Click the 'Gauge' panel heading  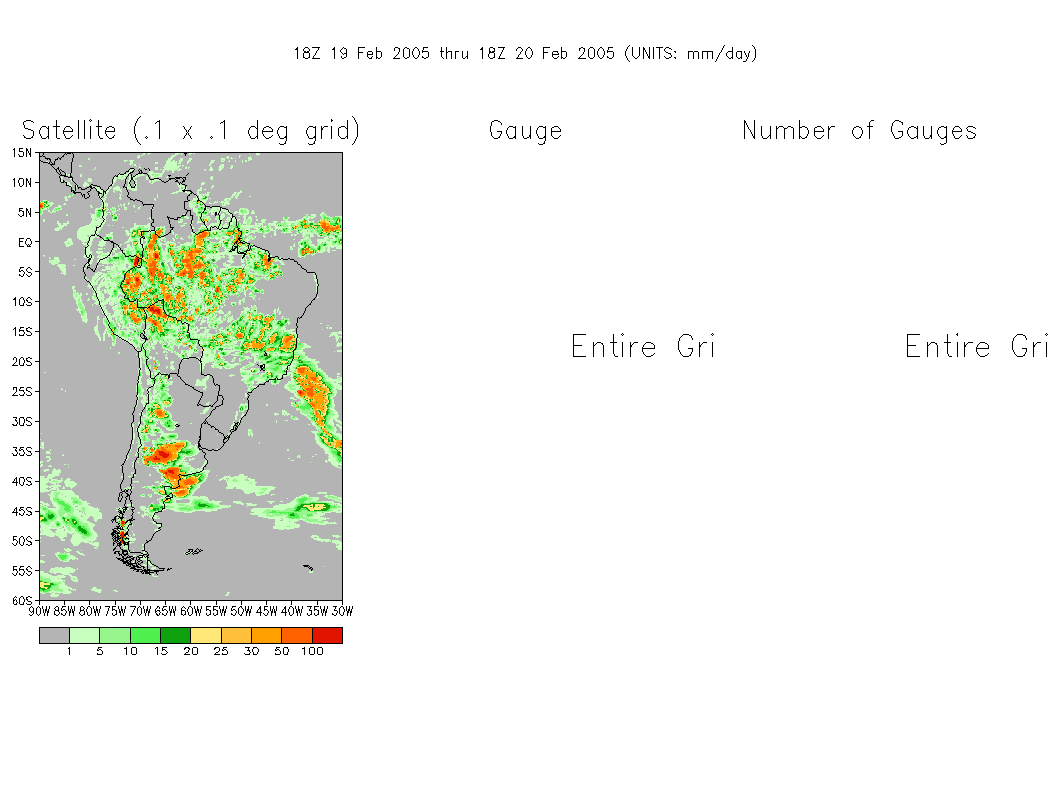(526, 131)
